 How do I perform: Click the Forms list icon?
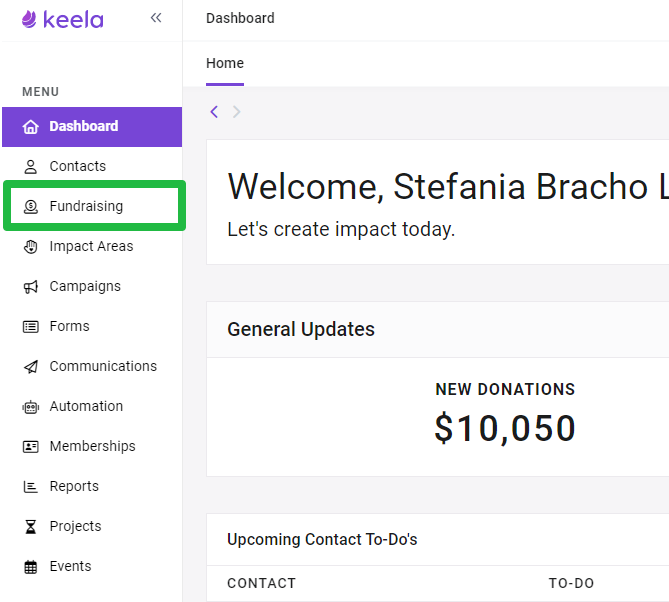[31, 327]
